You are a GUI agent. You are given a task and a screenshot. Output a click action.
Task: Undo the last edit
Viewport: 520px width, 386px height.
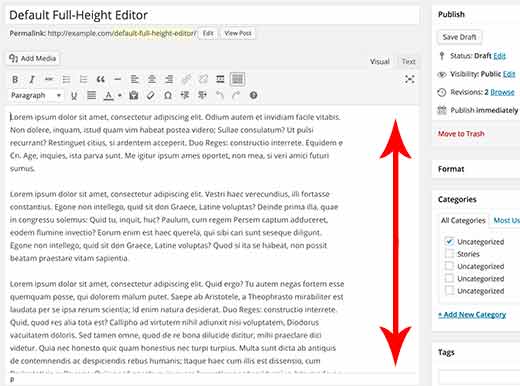pos(219,96)
